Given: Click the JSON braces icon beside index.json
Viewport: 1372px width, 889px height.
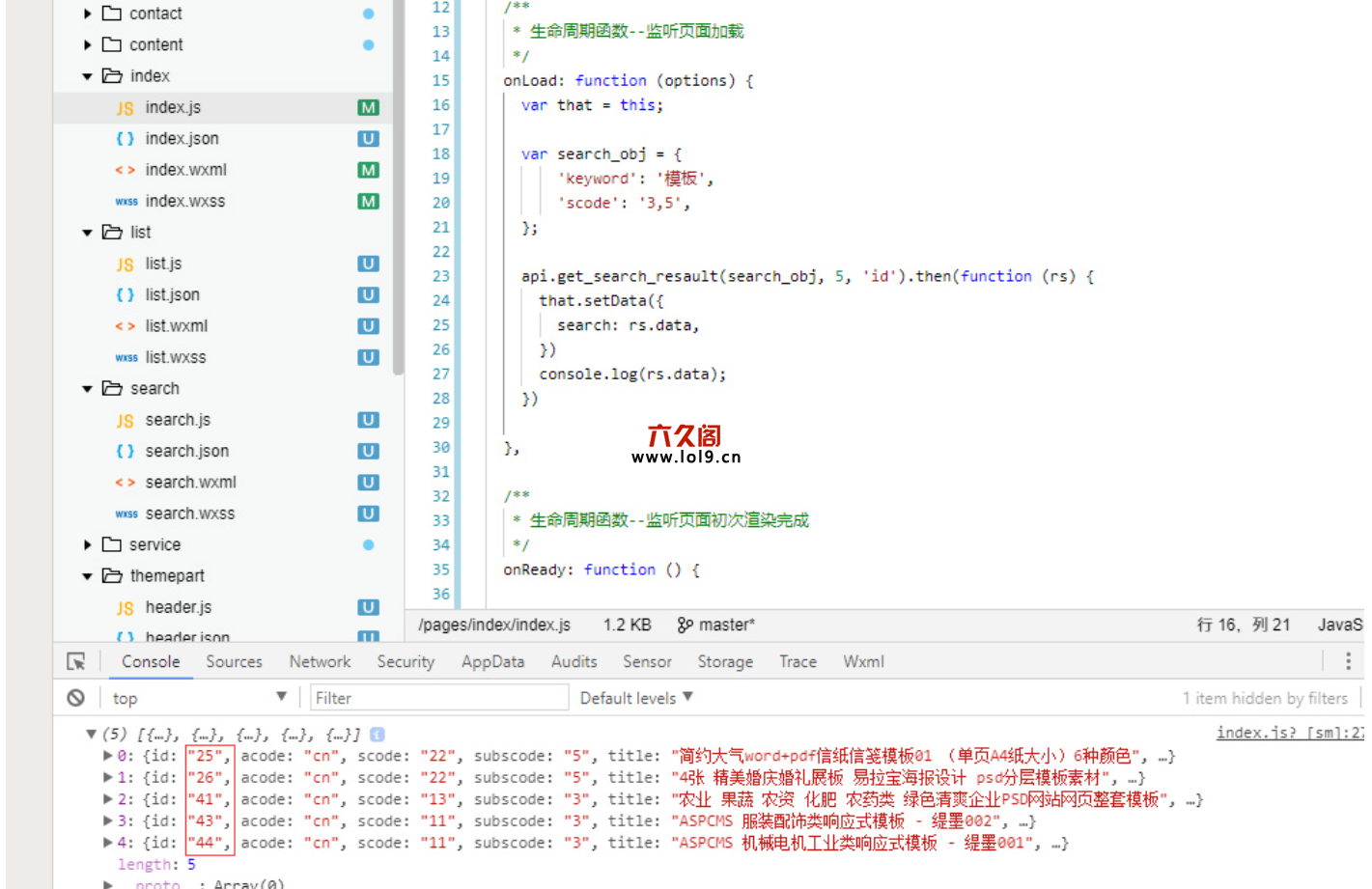Looking at the screenshot, I should (x=126, y=139).
